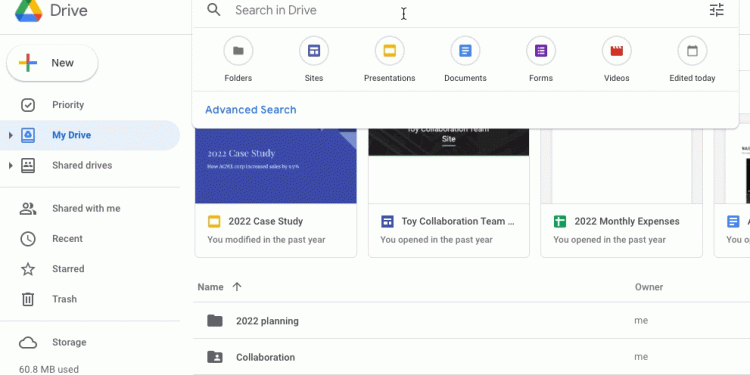Click the New button
This screenshot has width=750, height=375.
click(x=52, y=63)
